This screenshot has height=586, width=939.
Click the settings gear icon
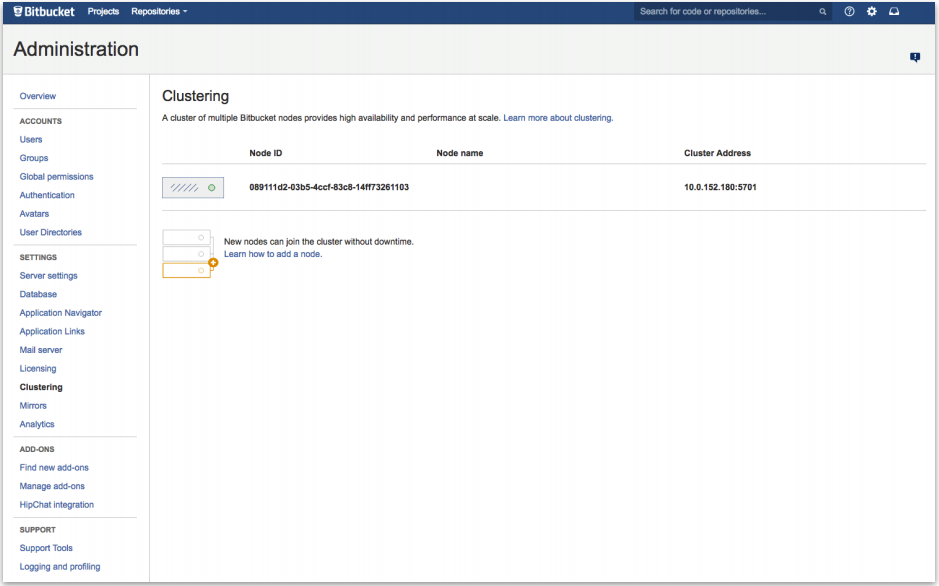[872, 12]
